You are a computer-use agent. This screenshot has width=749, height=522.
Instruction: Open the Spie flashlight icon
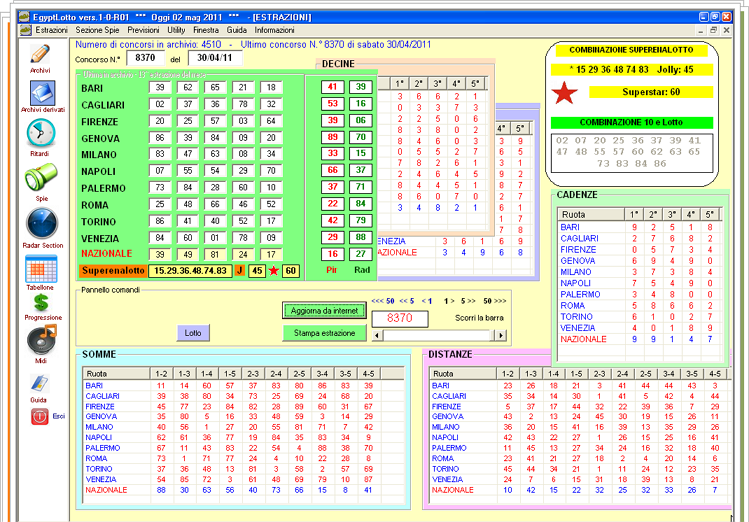[x=41, y=177]
